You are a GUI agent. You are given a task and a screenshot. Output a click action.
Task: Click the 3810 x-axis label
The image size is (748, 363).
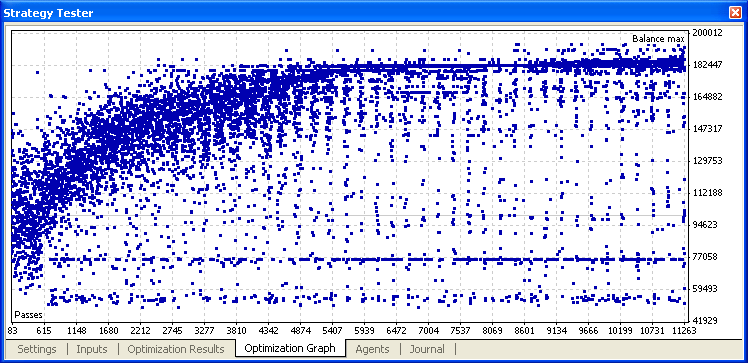236,331
